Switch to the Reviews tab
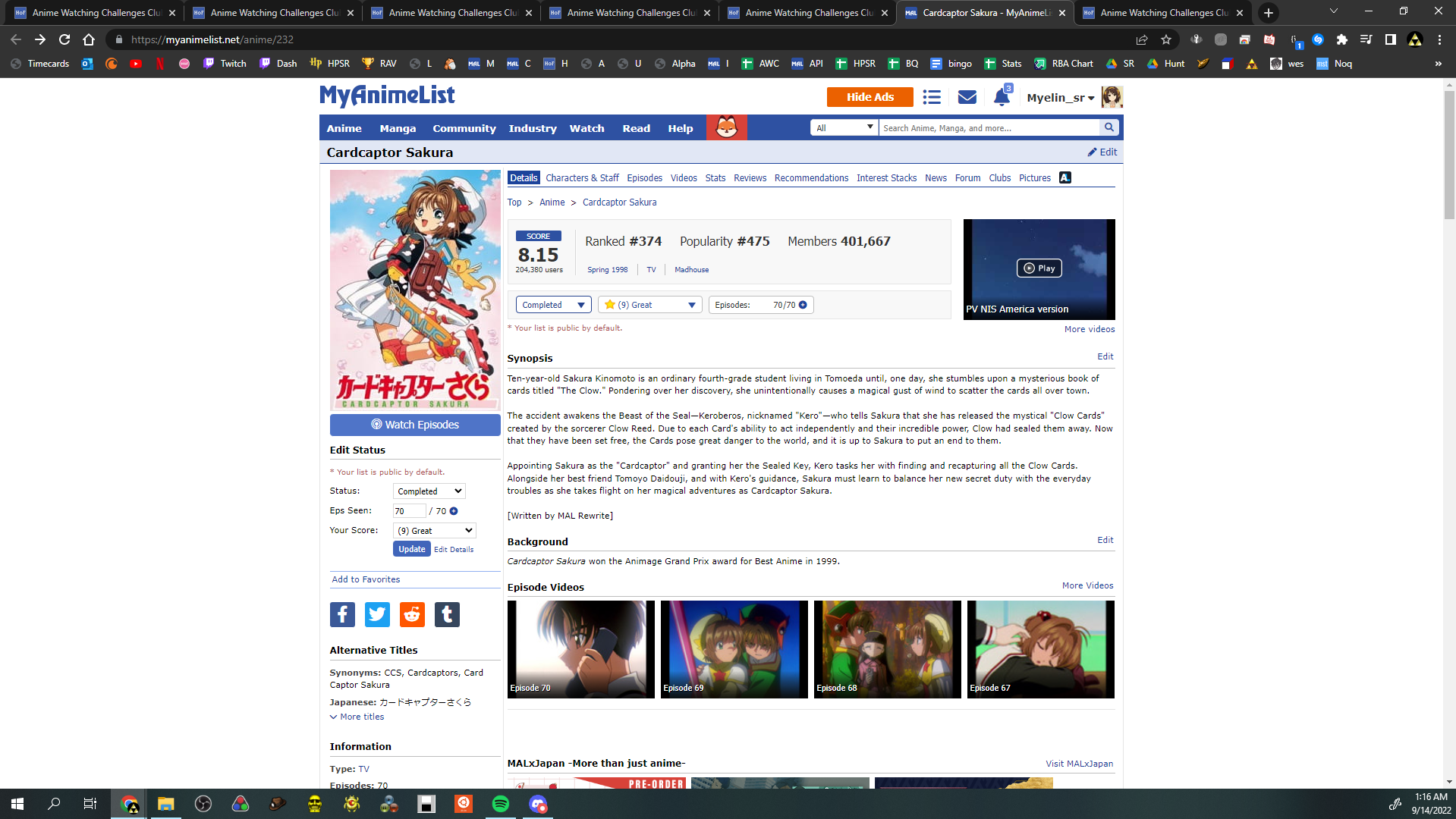Screen dimensions: 1456x819 750,178
